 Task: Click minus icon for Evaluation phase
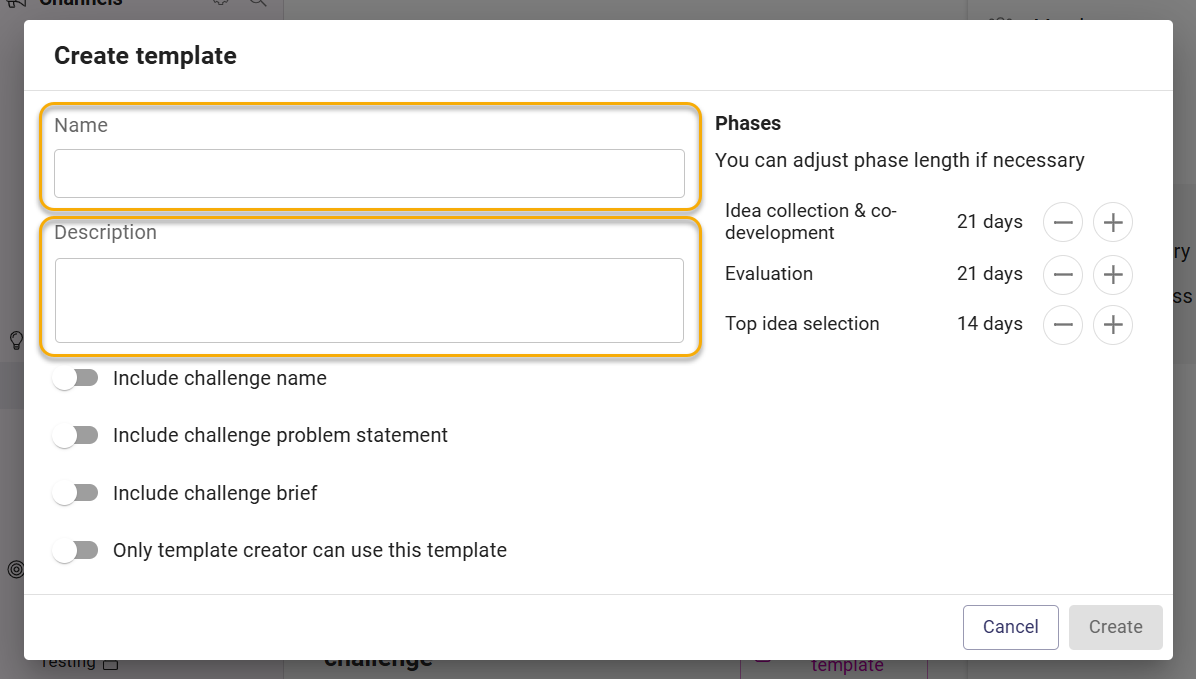pyautogui.click(x=1063, y=274)
